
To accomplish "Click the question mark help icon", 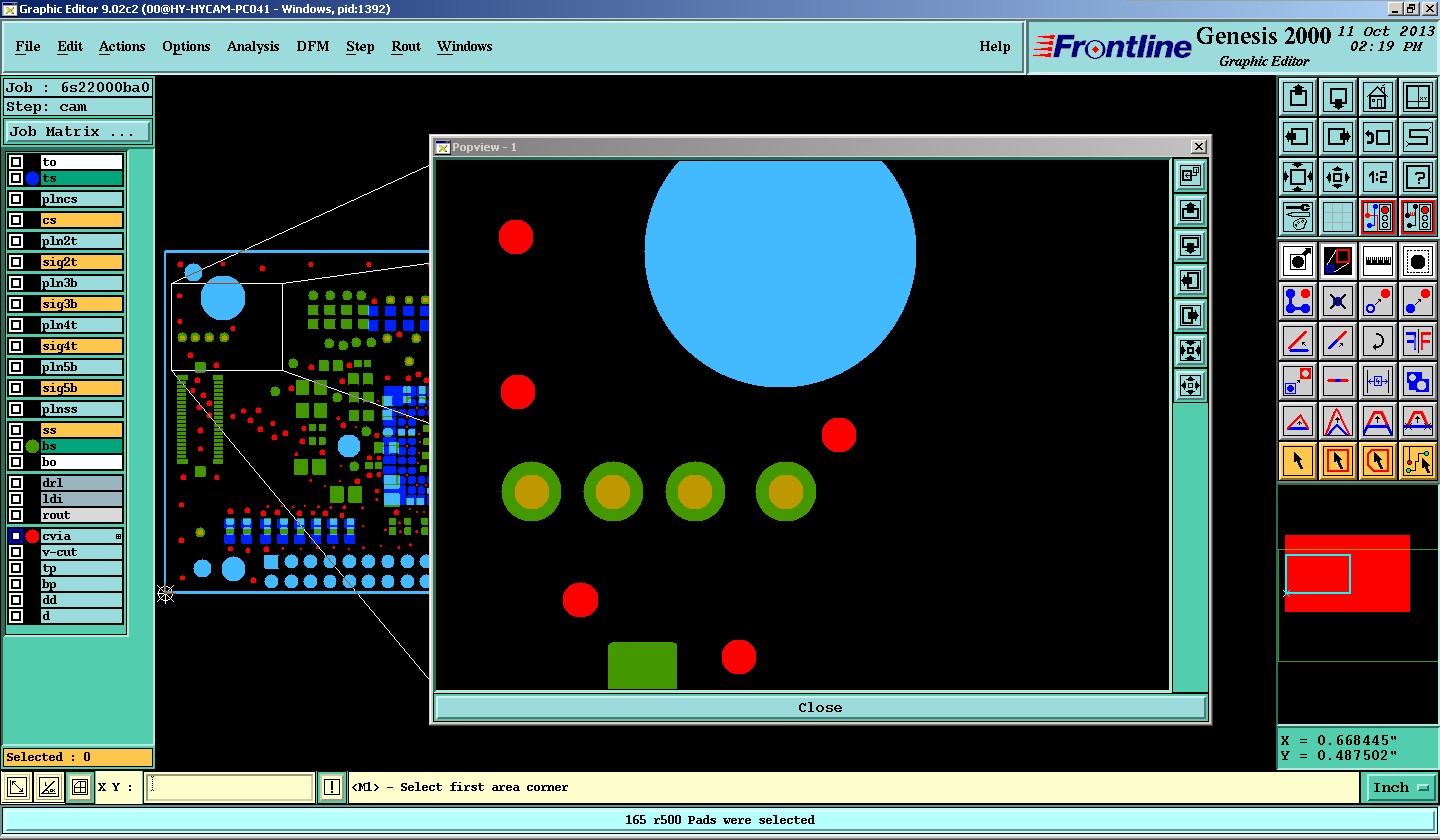I will click(1418, 177).
